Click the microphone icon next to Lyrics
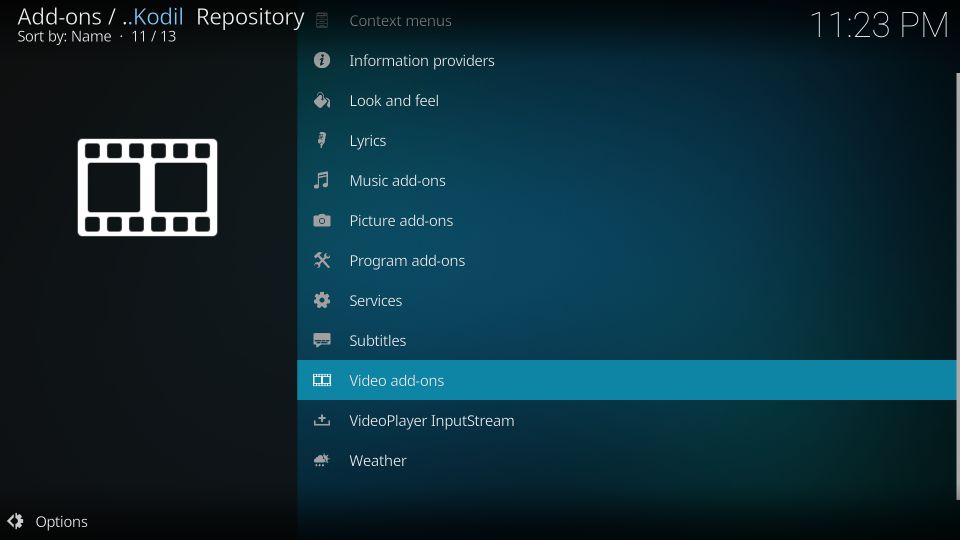The image size is (960, 540). click(321, 140)
